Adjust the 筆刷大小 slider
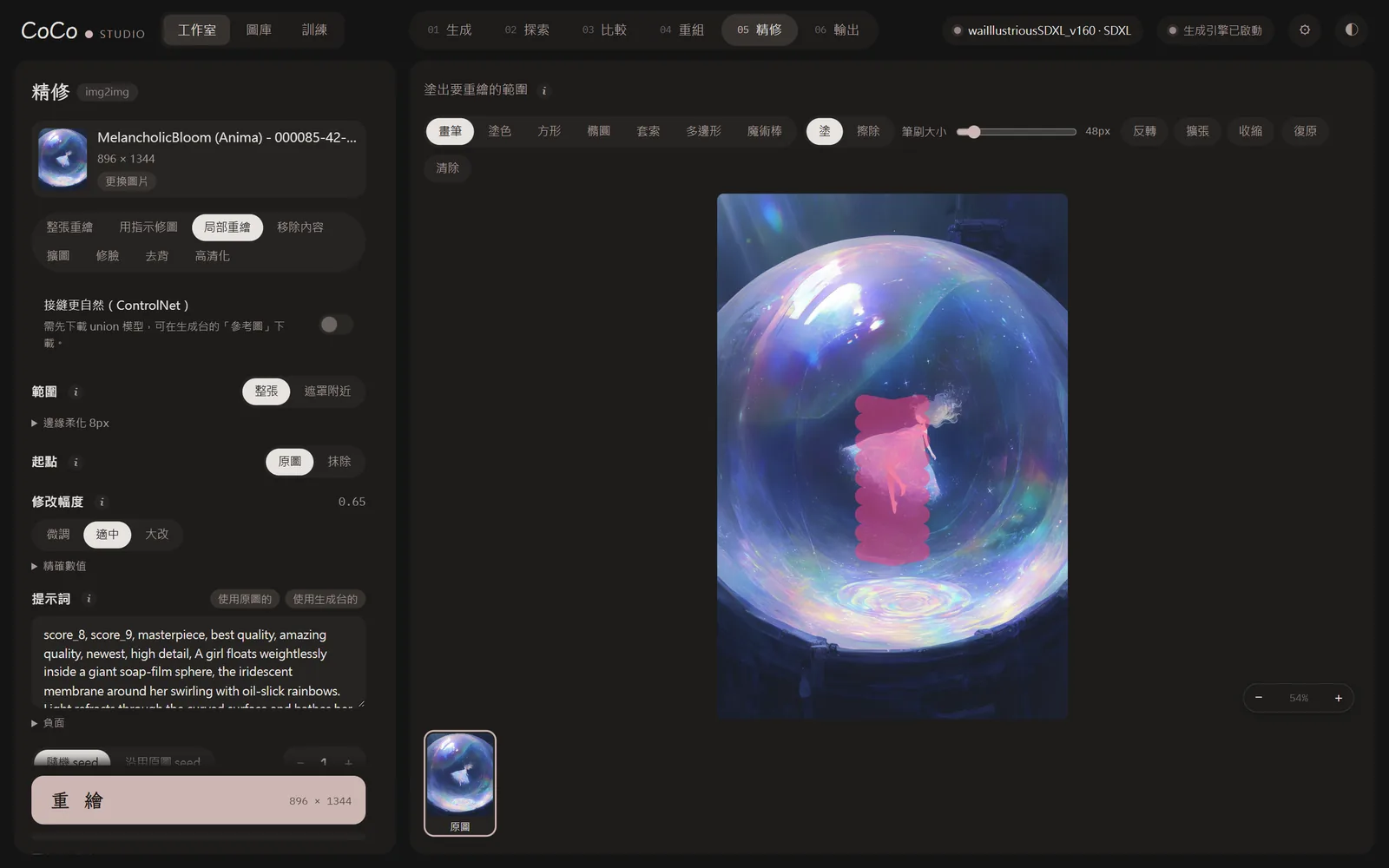 pos(1017,132)
